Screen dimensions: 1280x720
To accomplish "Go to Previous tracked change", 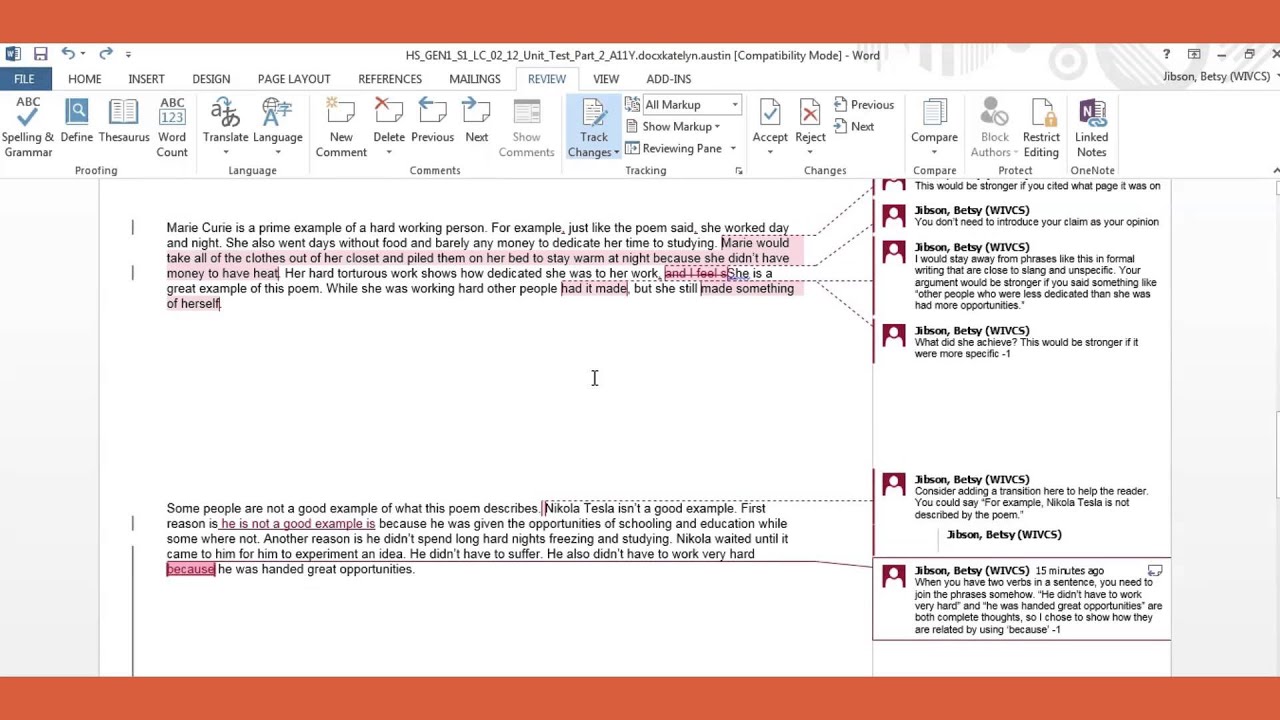I will (x=864, y=105).
